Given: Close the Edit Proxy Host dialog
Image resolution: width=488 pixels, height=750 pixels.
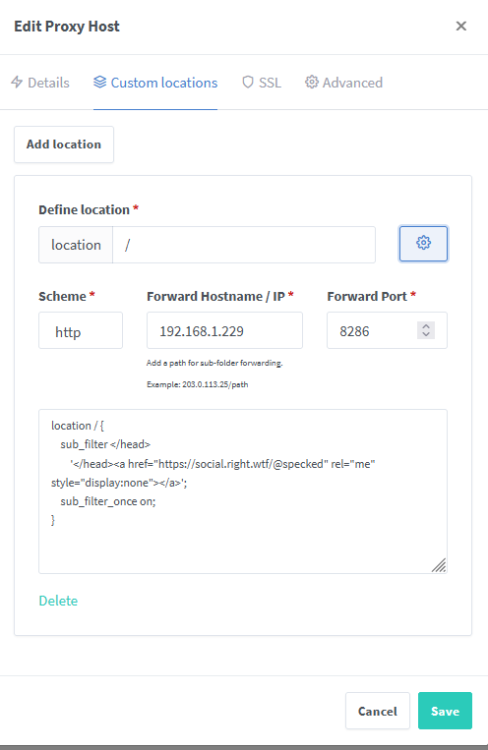Looking at the screenshot, I should tap(461, 26).
